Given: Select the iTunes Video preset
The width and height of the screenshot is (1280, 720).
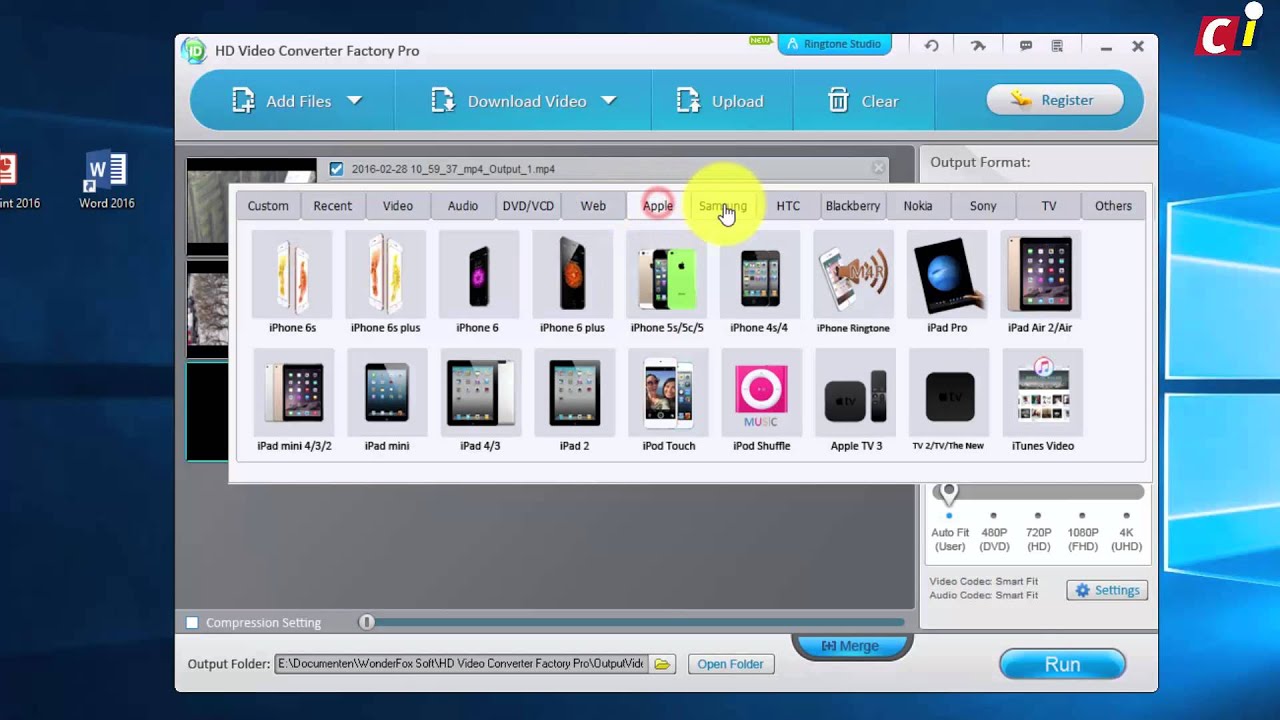Looking at the screenshot, I should click(1042, 401).
